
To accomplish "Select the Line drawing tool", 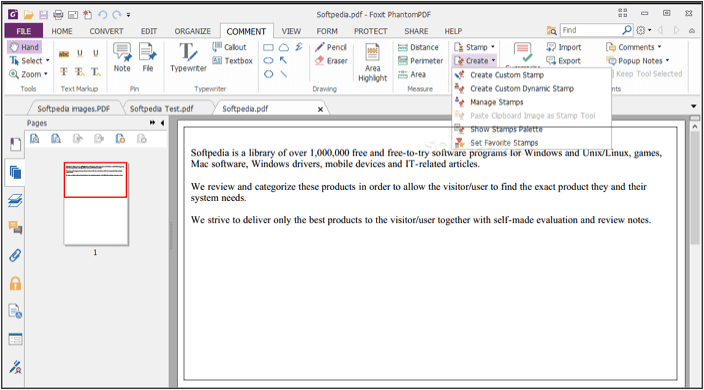I will pyautogui.click(x=284, y=74).
